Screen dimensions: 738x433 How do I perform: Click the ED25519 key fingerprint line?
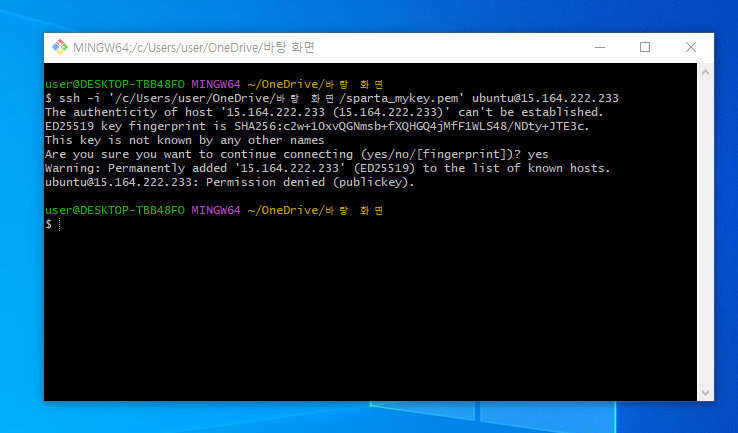317,126
